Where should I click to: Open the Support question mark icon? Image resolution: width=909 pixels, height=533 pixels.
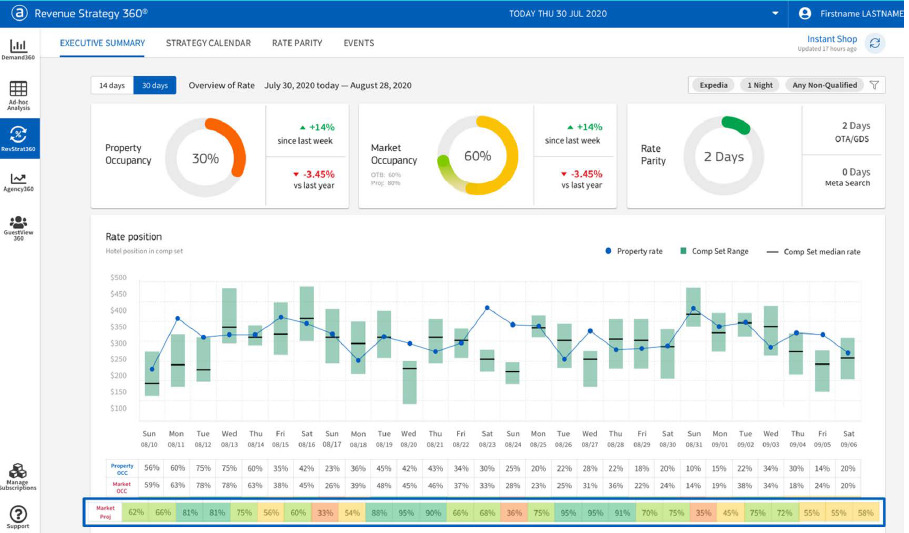18,516
